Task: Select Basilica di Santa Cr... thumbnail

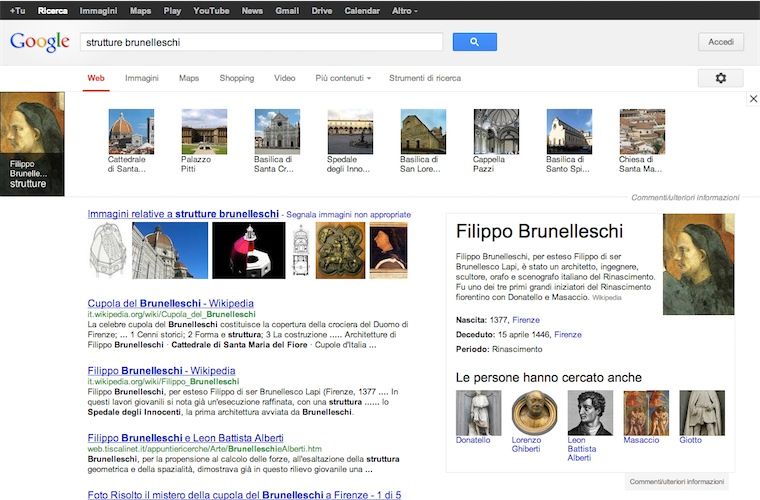Action: pos(277,131)
